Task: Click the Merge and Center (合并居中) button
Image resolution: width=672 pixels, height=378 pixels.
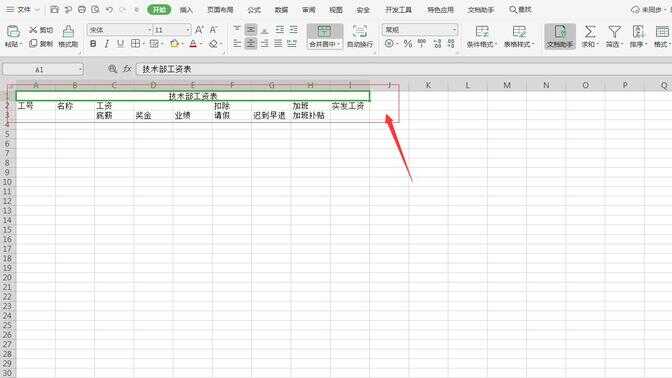Action: click(324, 36)
